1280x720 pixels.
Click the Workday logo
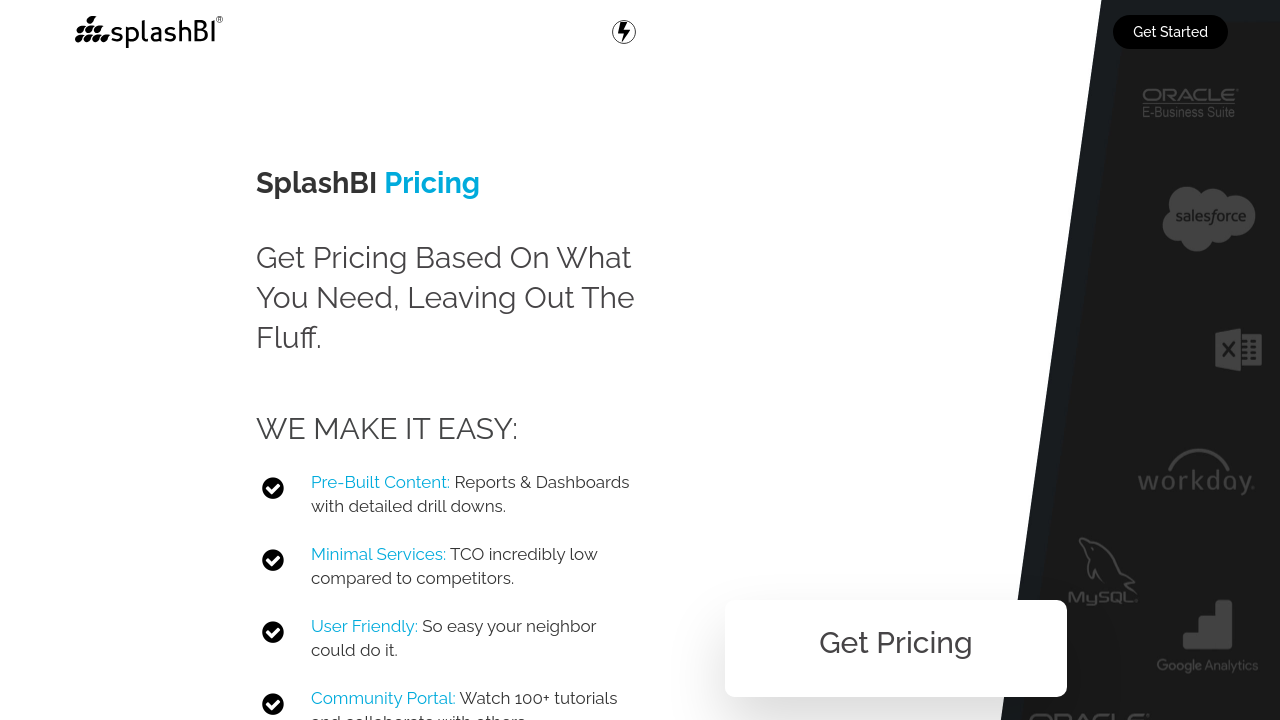tap(1195, 472)
